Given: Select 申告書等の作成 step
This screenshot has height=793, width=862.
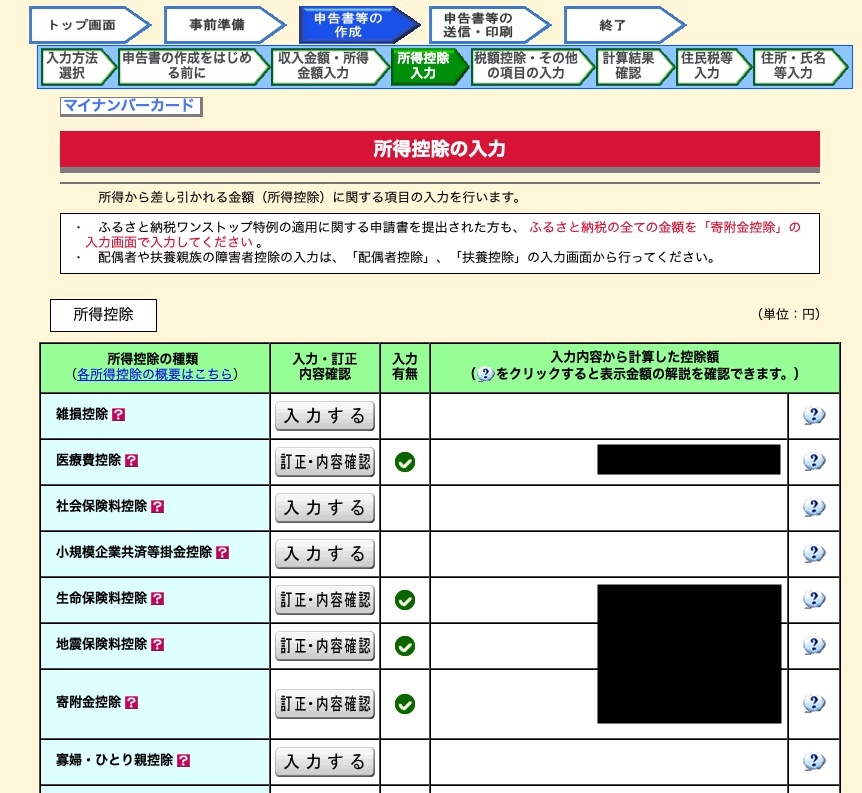Looking at the screenshot, I should (x=359, y=25).
